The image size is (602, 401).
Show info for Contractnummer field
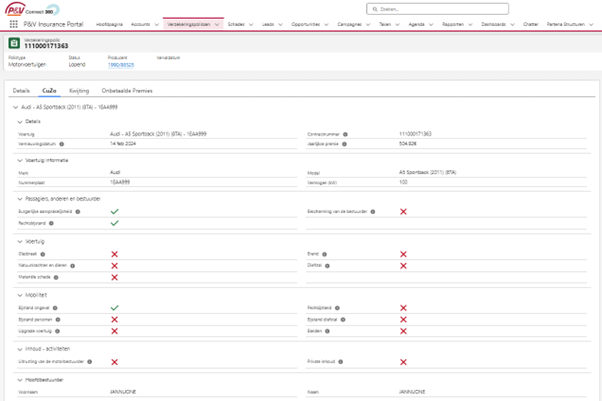pyautogui.click(x=345, y=134)
